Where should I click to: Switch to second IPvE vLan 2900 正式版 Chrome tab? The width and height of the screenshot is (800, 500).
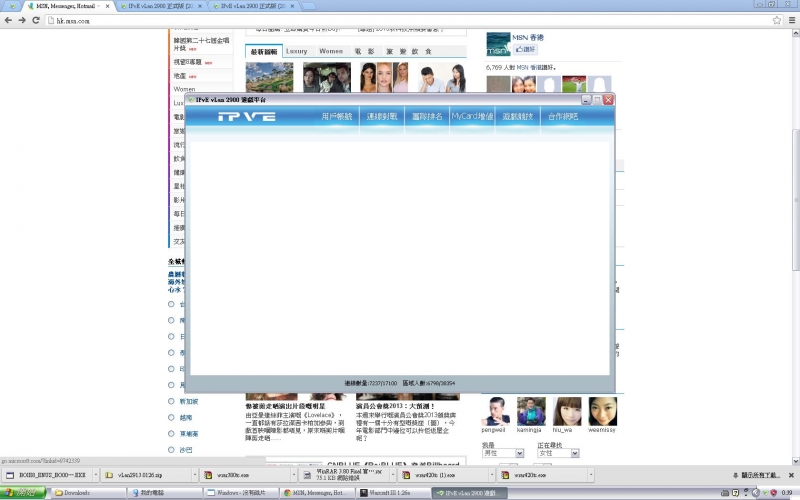coord(253,6)
